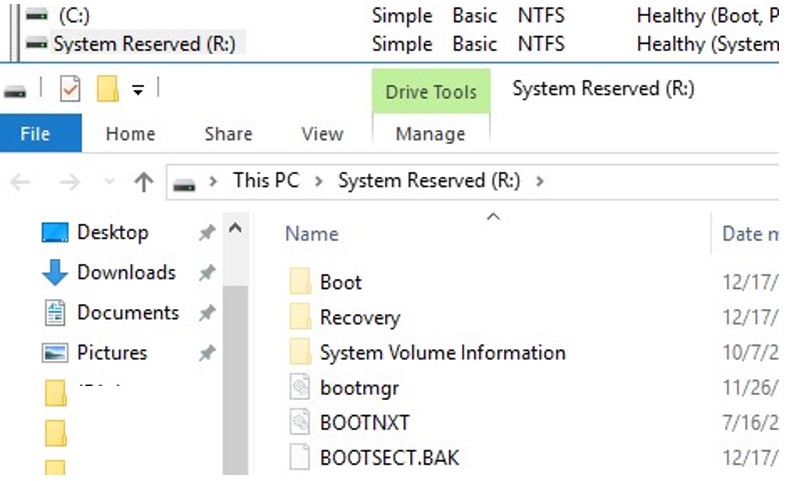Screen dimensions: 808x481
Task: Click This PC in the address bar
Action: [x=265, y=181]
